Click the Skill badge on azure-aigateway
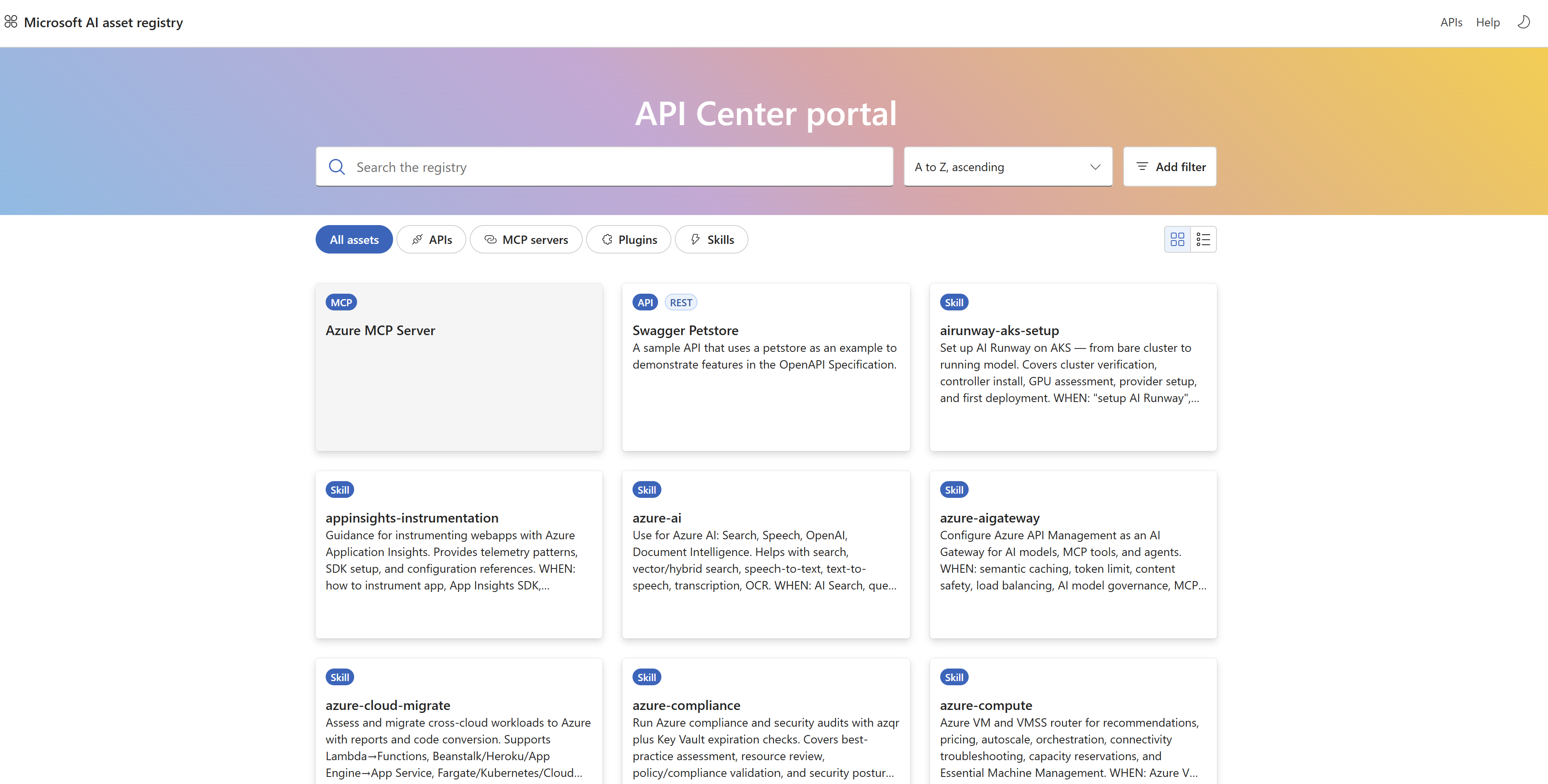The image size is (1548, 784). [x=954, y=489]
